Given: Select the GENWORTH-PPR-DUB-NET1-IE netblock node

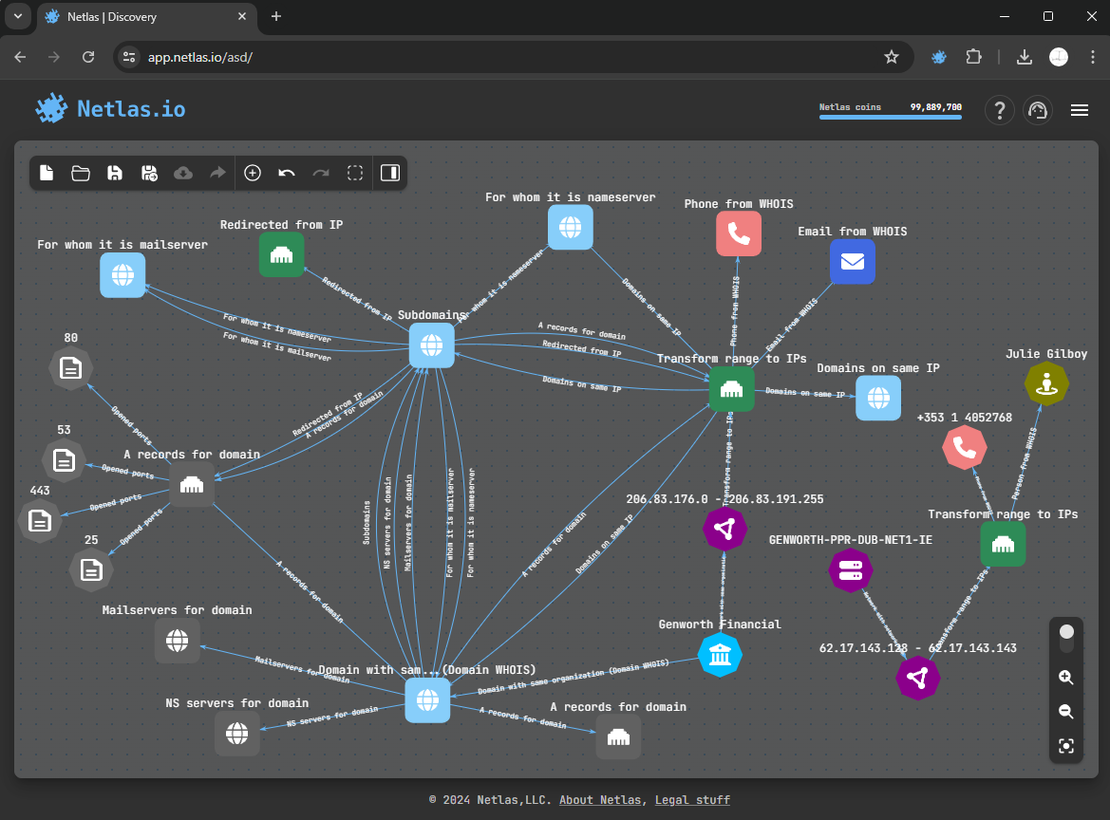Looking at the screenshot, I should point(850,570).
